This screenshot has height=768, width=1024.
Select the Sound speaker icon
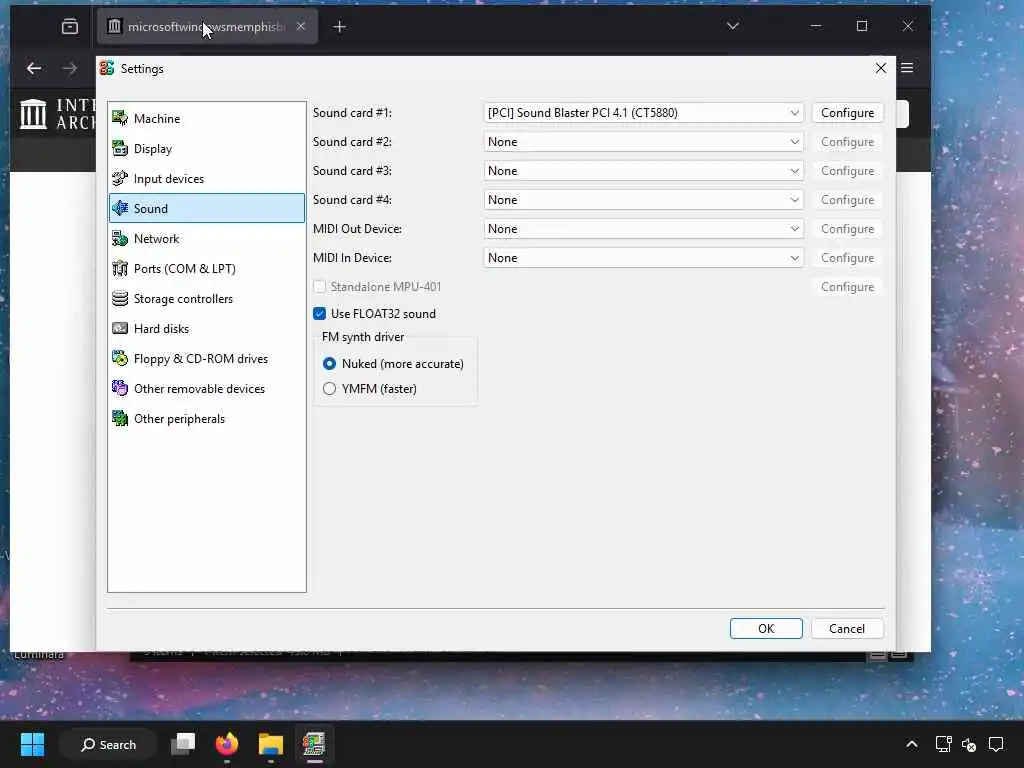(120, 208)
